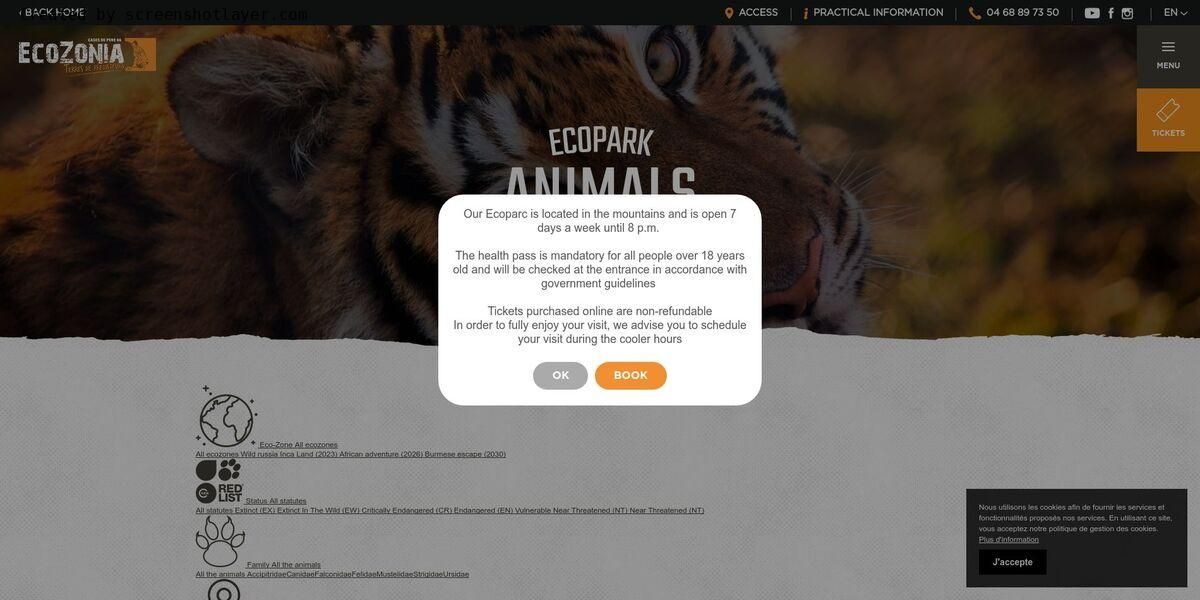Go back via Back Home link
The height and width of the screenshot is (600, 1200).
[x=52, y=13]
